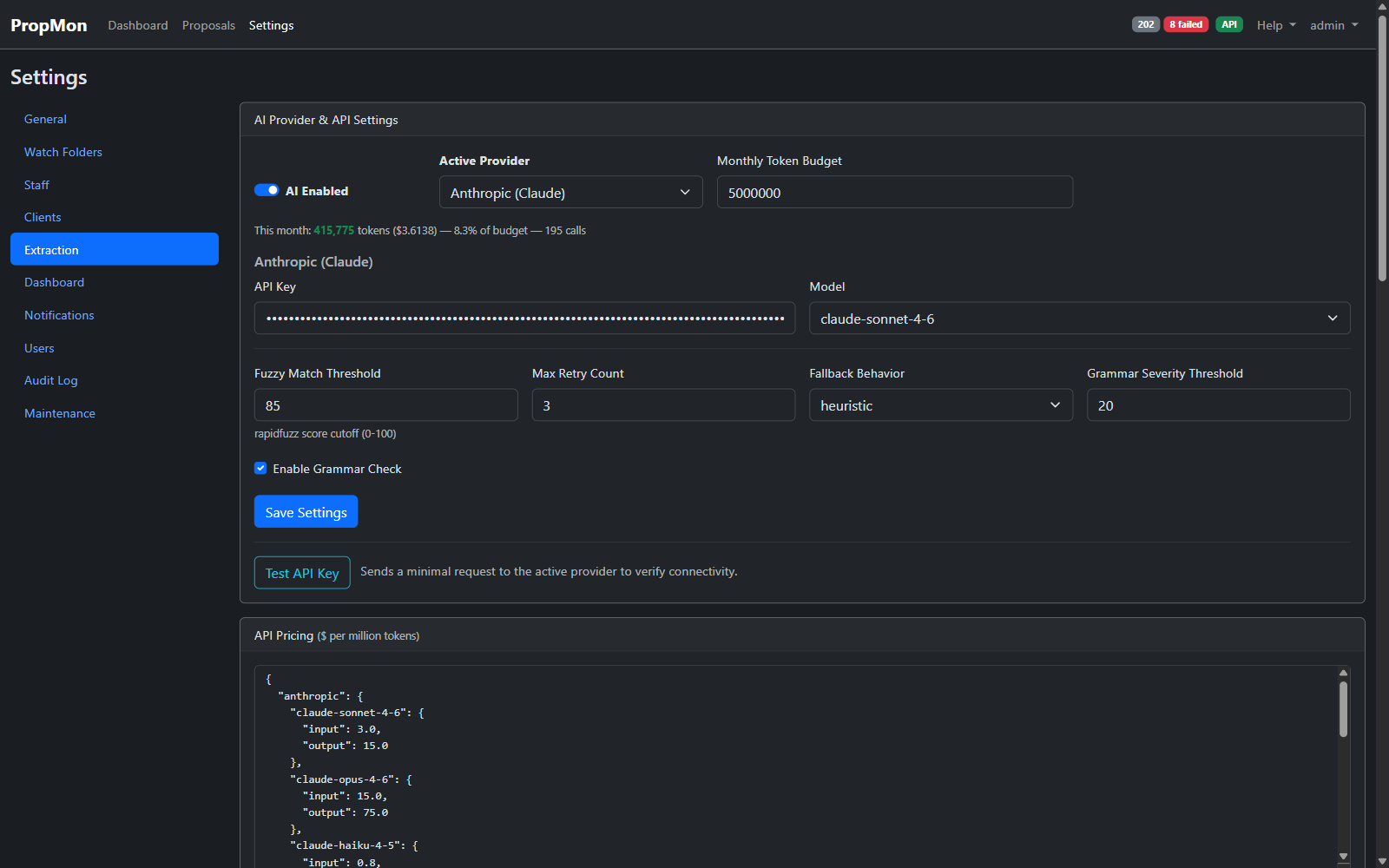The image size is (1389, 868).
Task: Open the Active Provider dropdown
Action: click(x=570, y=192)
